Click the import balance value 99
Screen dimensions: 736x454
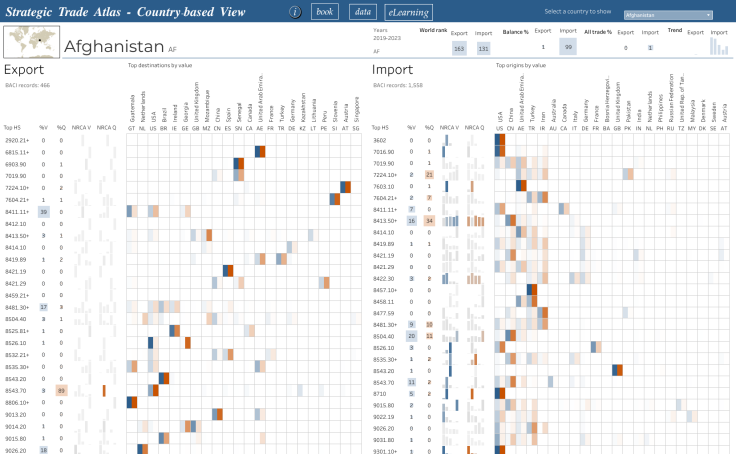click(x=568, y=47)
